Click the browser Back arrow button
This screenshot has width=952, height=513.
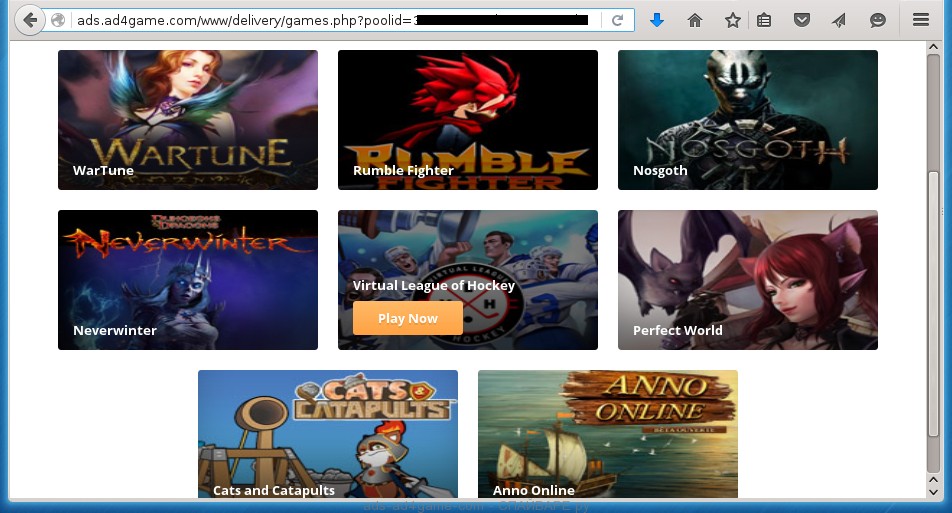point(29,20)
